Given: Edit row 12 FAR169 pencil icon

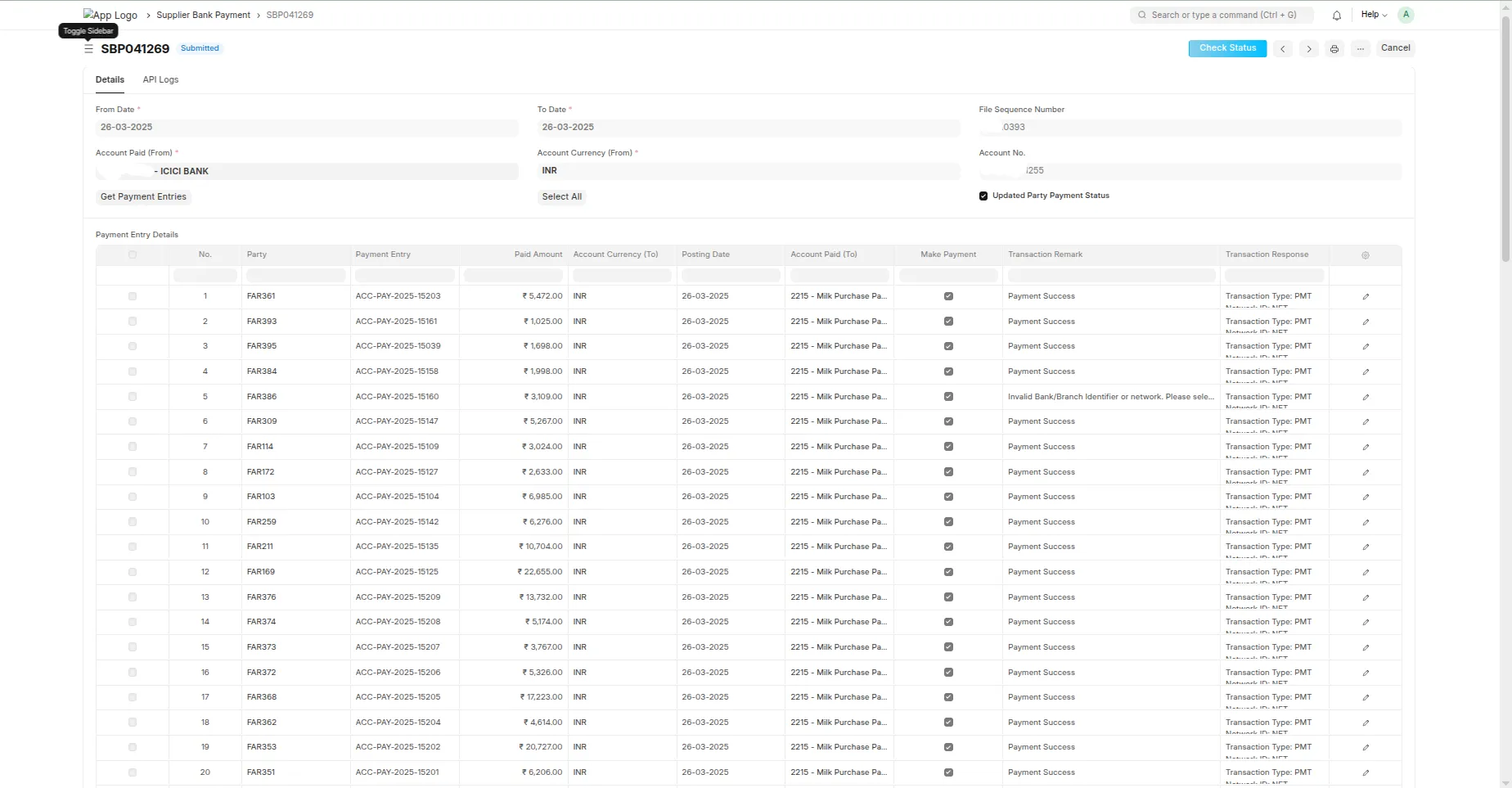Looking at the screenshot, I should click(x=1366, y=573).
